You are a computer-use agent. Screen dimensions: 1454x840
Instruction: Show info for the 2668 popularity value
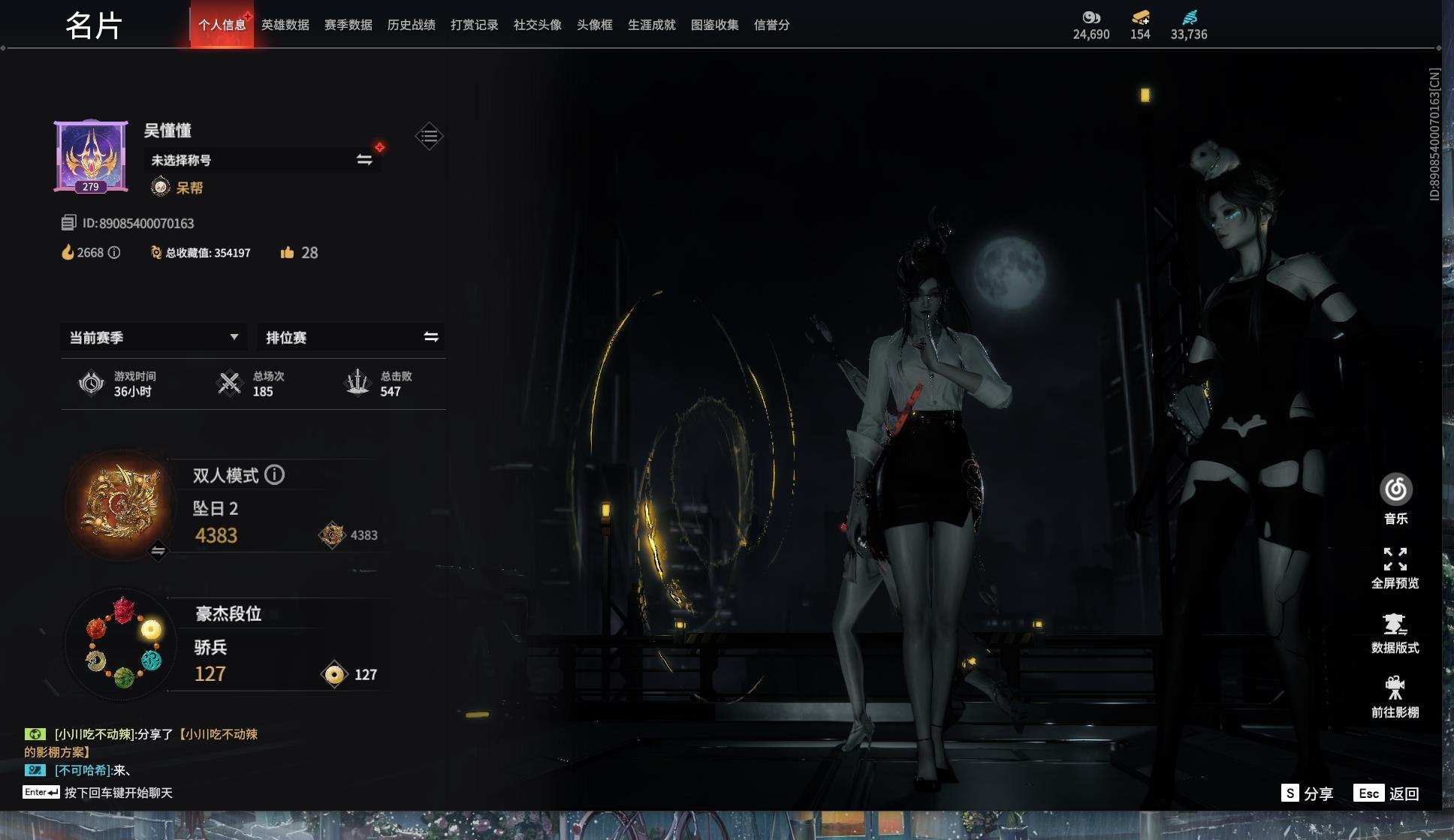tap(114, 252)
